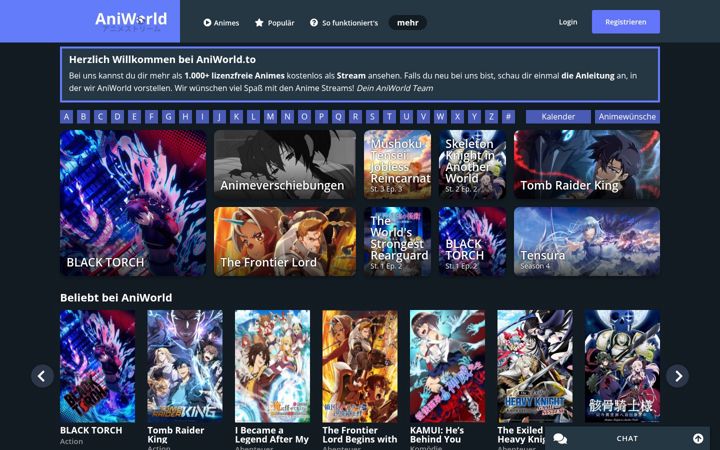Filter animes by letter E

pyautogui.click(x=135, y=117)
